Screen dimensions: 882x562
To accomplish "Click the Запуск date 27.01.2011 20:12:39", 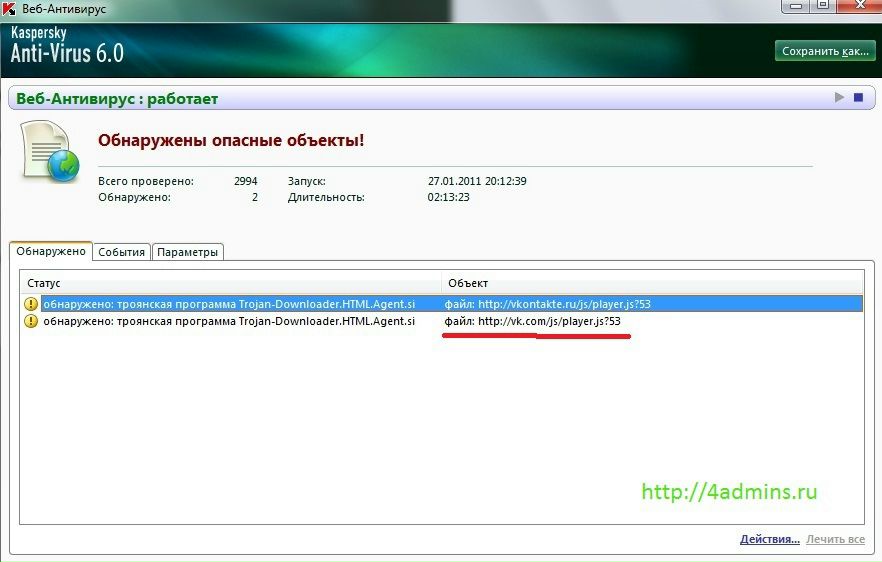I will click(477, 181).
